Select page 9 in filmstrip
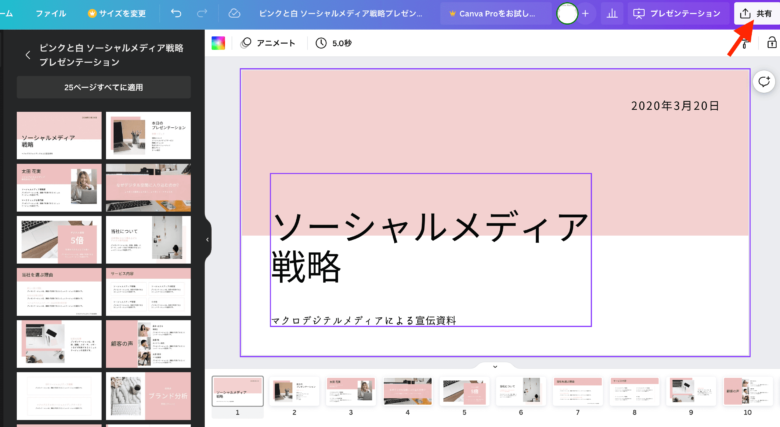 pyautogui.click(x=691, y=391)
